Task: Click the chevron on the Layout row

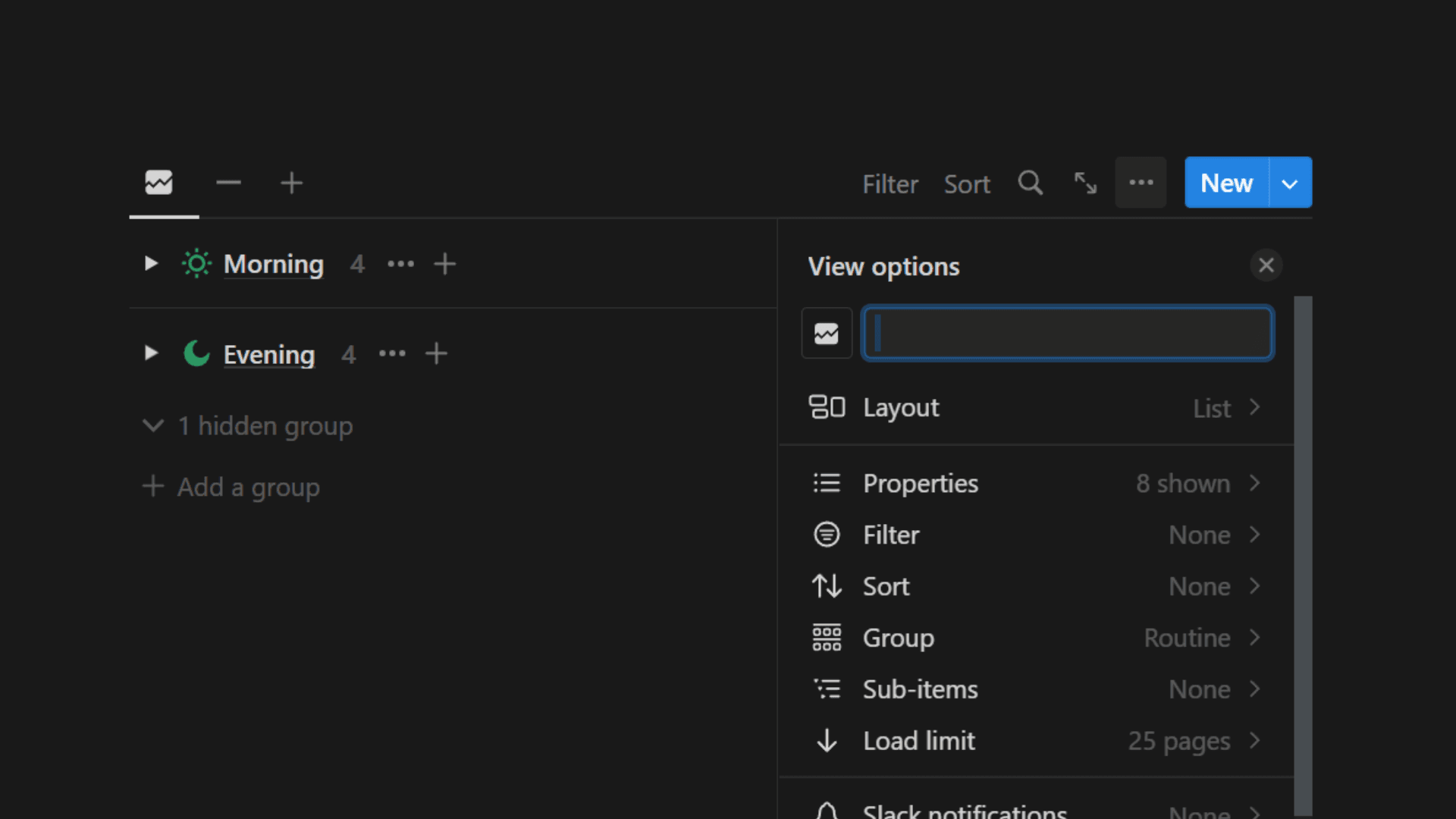Action: [1255, 407]
